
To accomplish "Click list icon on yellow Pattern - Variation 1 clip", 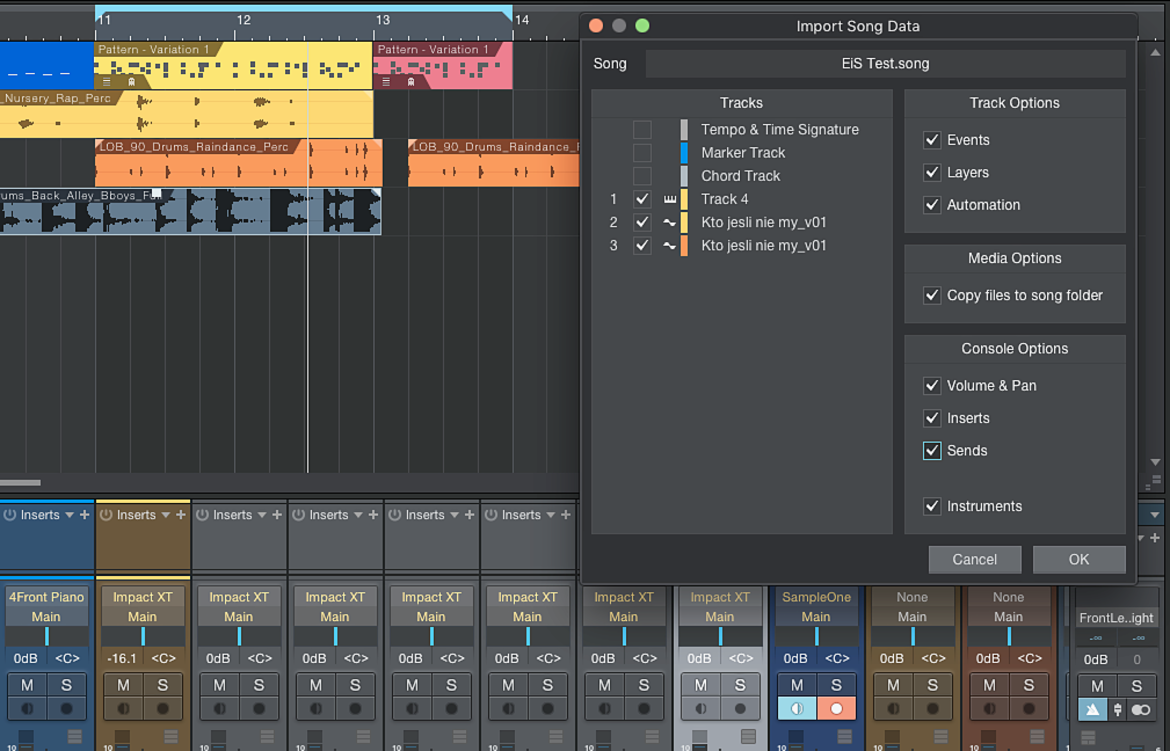I will tap(107, 82).
